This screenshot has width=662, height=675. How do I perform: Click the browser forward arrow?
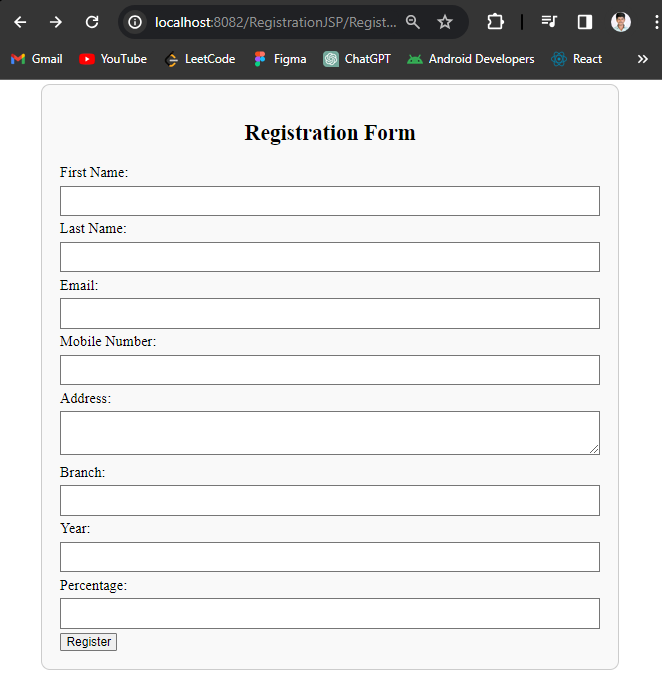[x=56, y=22]
